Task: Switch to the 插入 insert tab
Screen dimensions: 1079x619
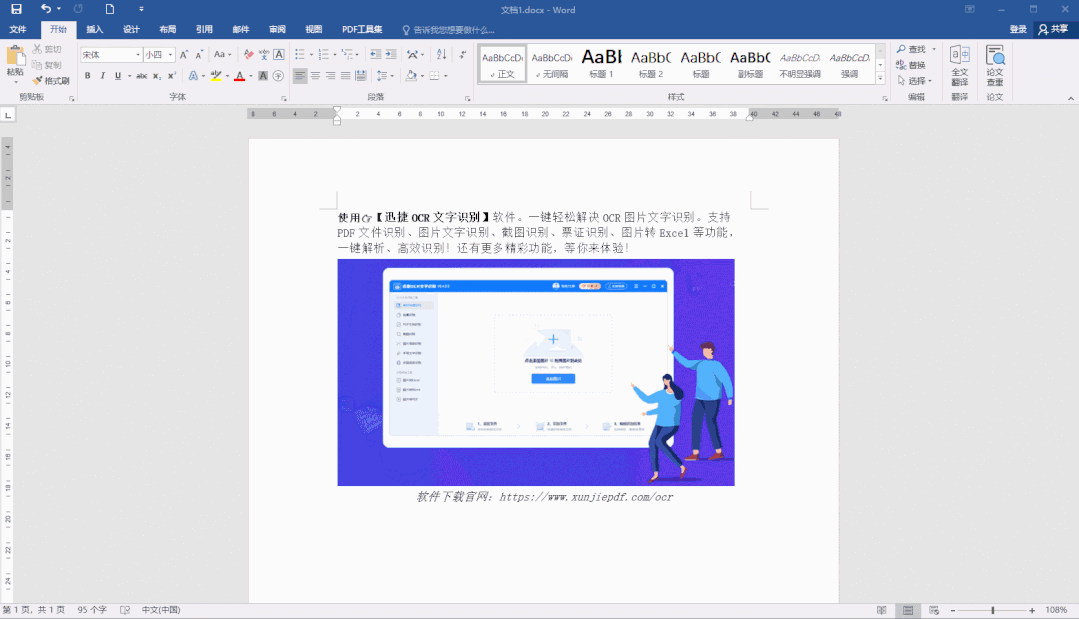Action: point(94,29)
